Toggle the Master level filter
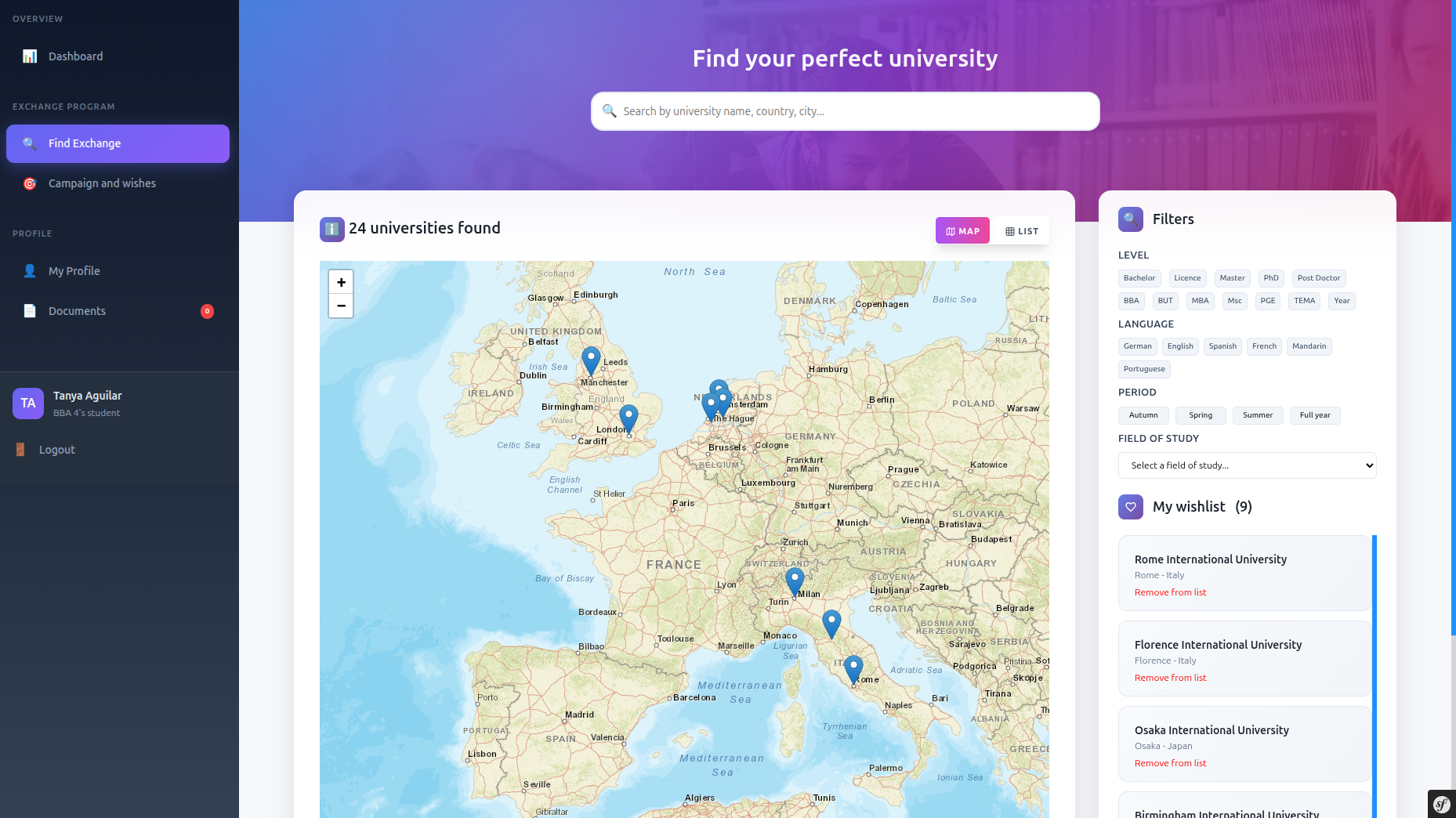The image size is (1456, 818). point(1232,278)
